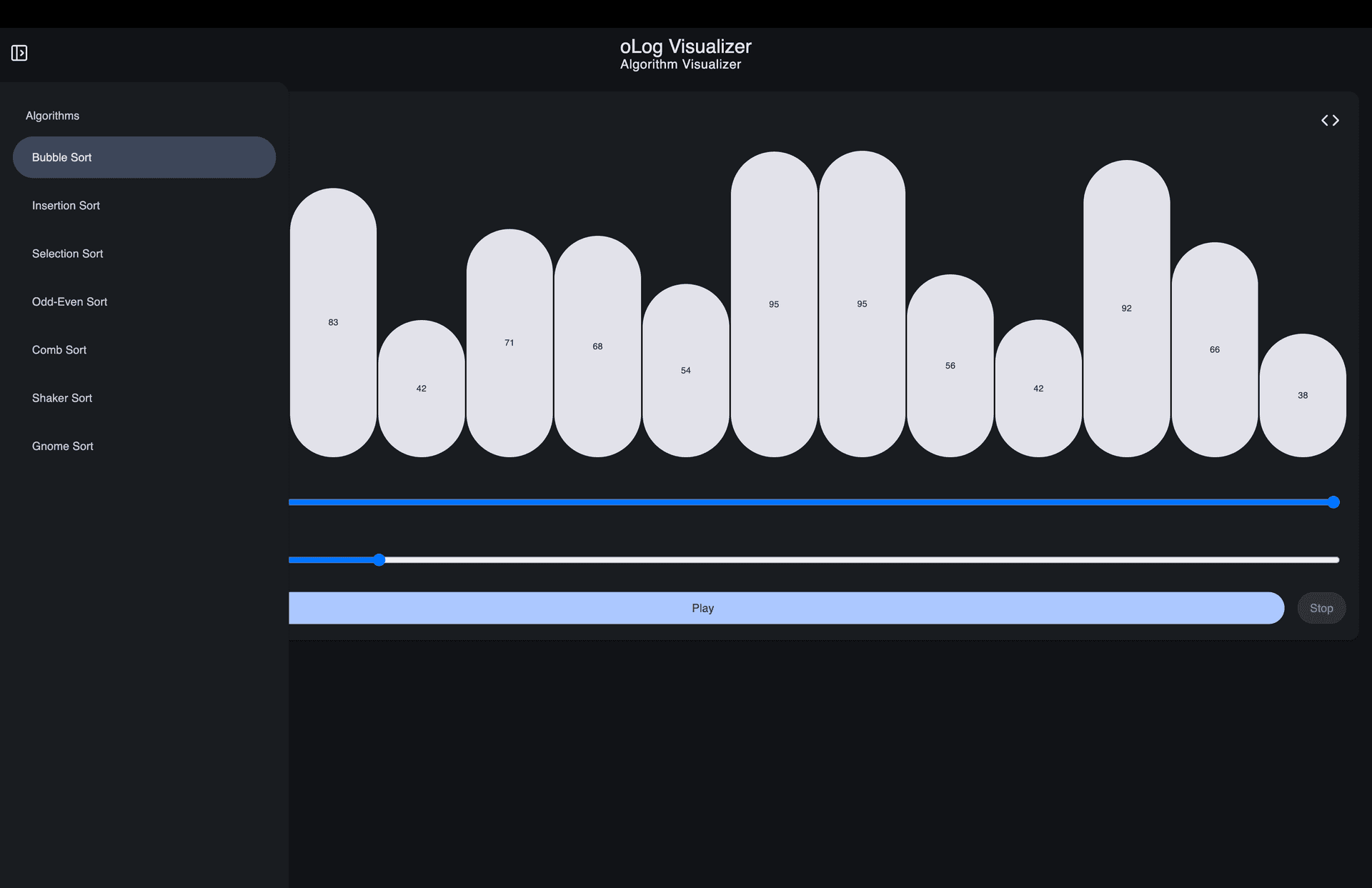Screen dimensions: 1372x888
Task: Click the bar showing value 38
Action: click(x=1303, y=395)
